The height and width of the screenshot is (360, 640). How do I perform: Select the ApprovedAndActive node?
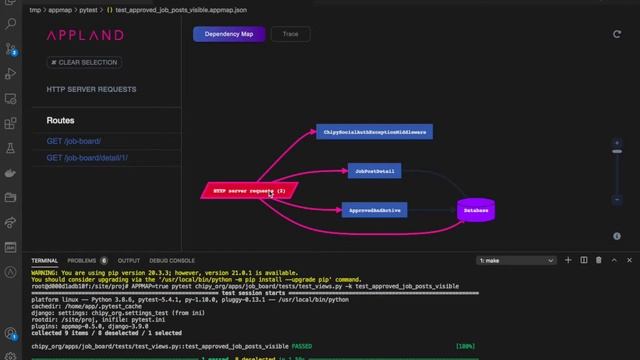(374, 210)
